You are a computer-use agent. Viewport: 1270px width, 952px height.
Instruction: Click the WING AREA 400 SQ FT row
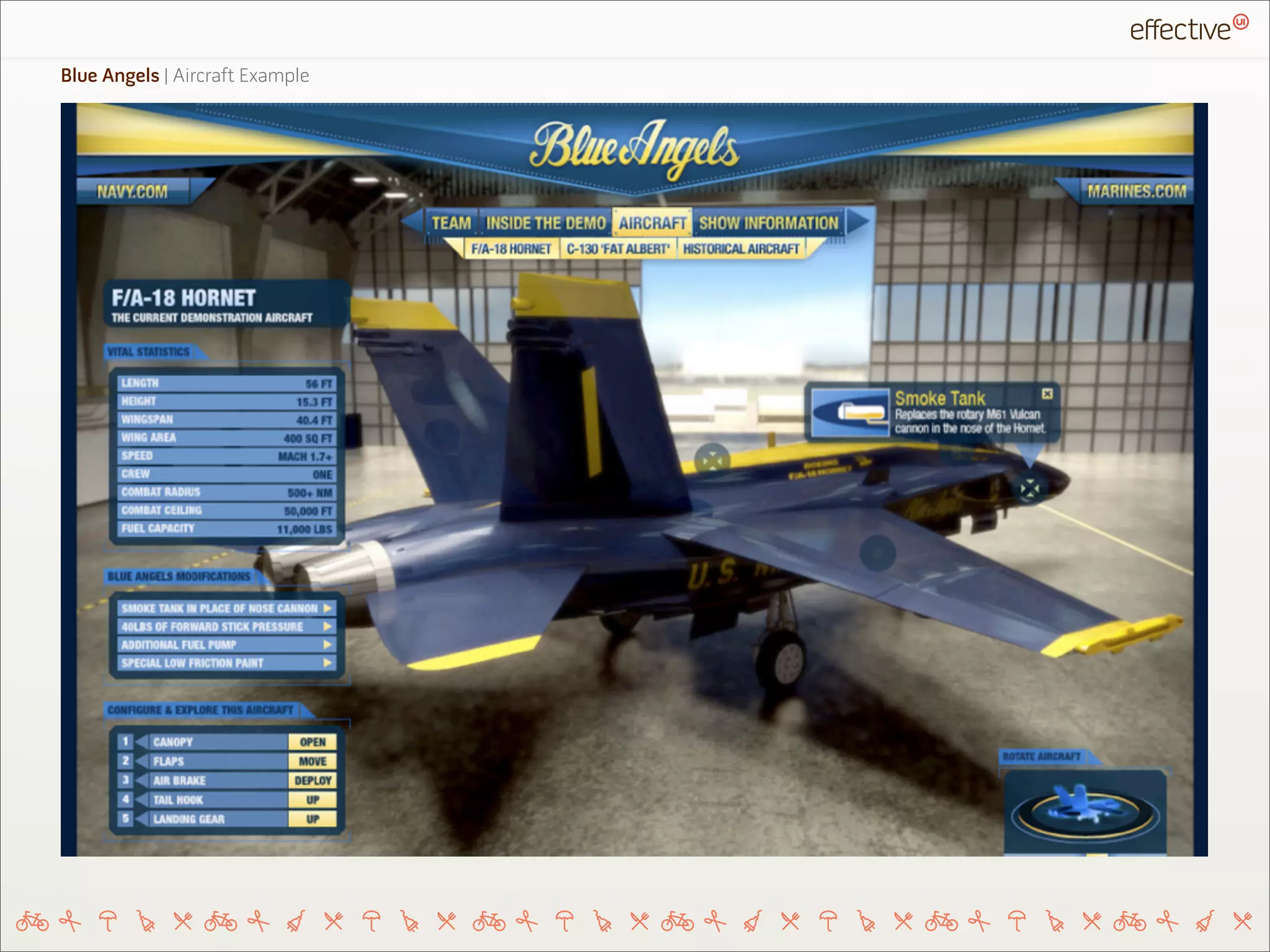click(226, 438)
